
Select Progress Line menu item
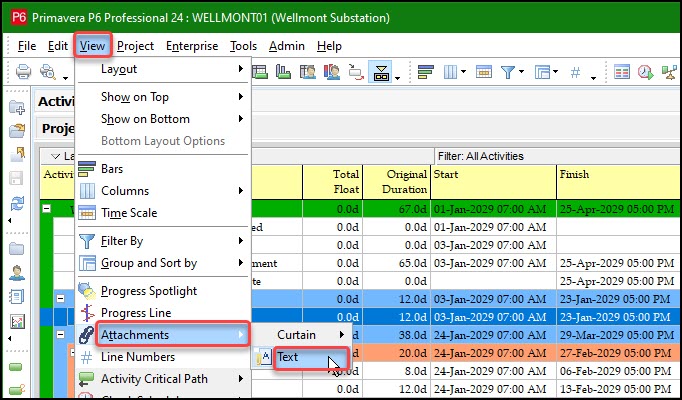(163, 313)
